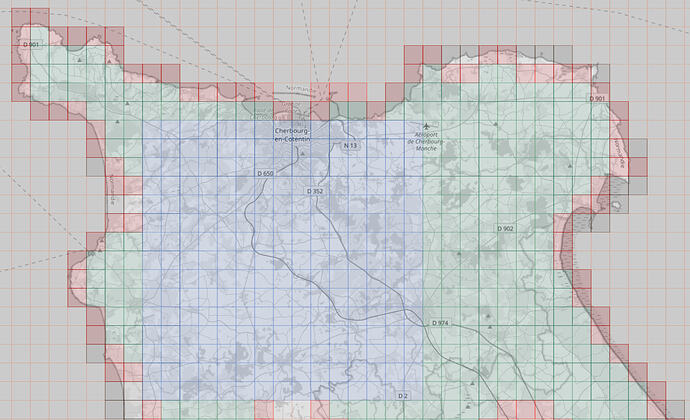Click the D 901 shield on northeast coast
This screenshot has height=420, width=690.
(x=597, y=99)
